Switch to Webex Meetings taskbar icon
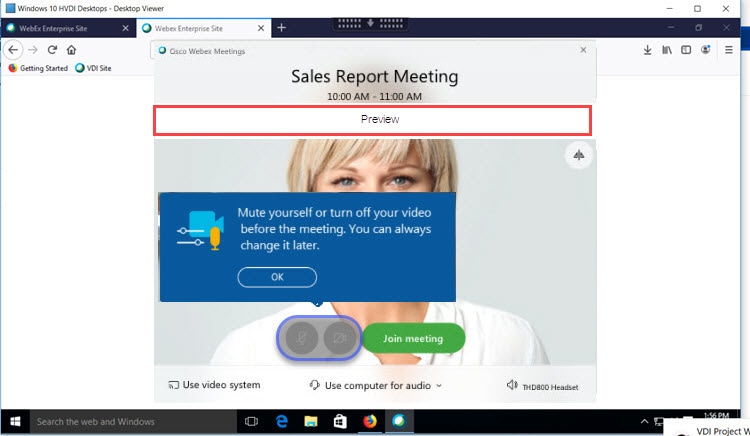This screenshot has height=436, width=750. click(399, 422)
